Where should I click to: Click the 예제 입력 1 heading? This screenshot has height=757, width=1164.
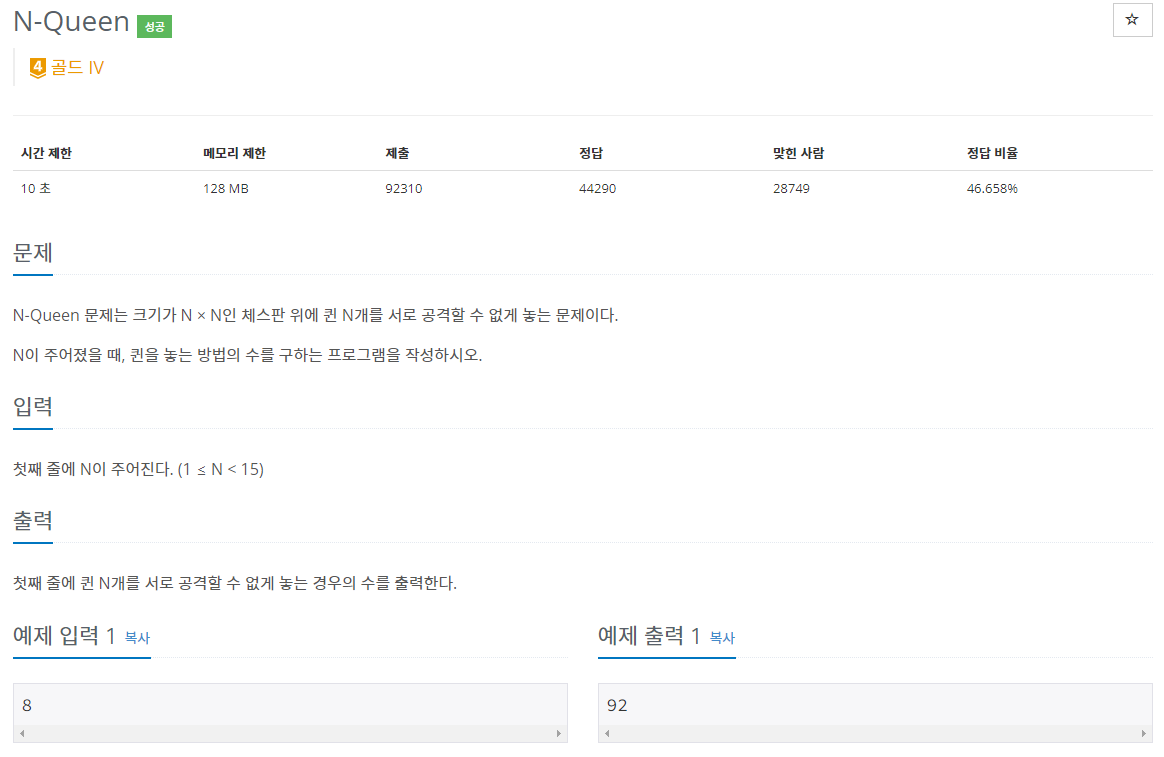tap(65, 636)
